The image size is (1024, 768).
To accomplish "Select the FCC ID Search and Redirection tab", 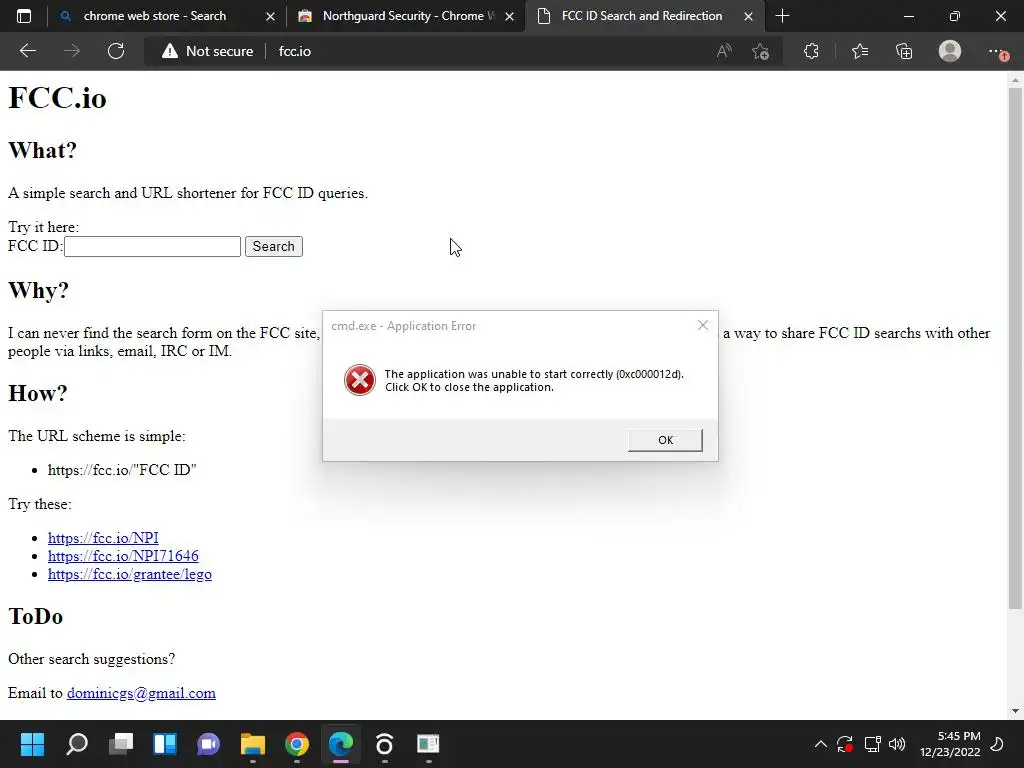I will click(642, 16).
